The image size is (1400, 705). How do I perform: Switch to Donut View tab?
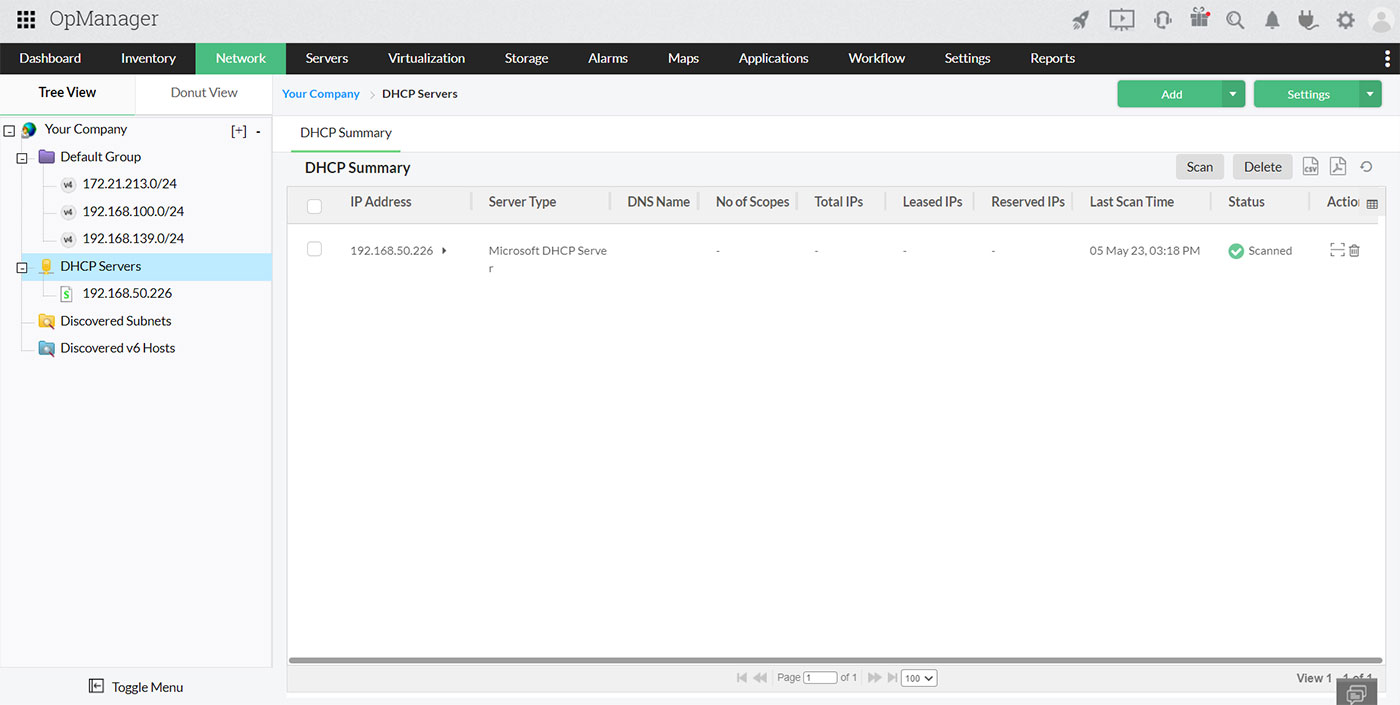coord(204,92)
